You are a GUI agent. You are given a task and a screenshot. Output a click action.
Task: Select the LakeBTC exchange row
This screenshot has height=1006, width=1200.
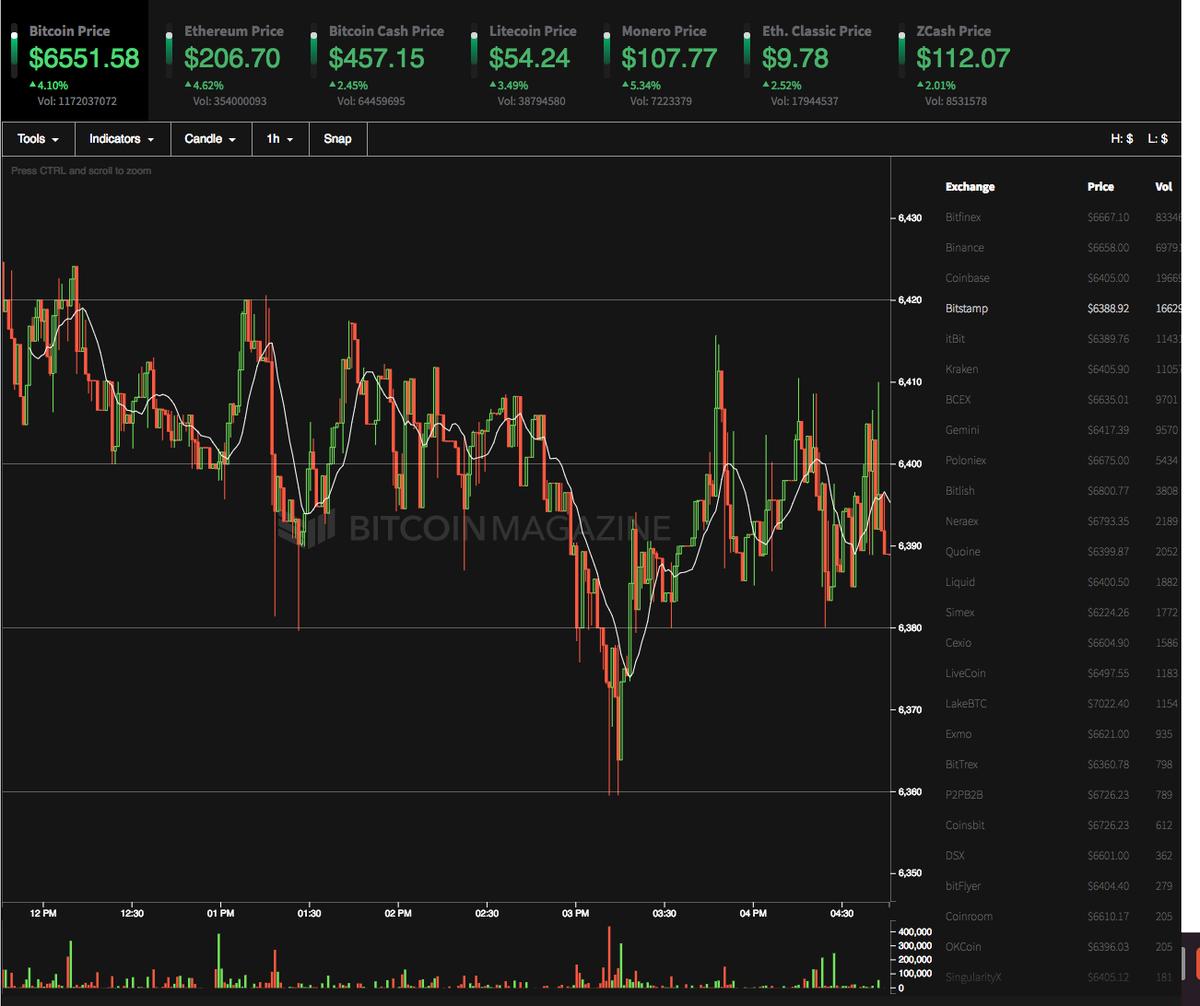coord(1063,704)
